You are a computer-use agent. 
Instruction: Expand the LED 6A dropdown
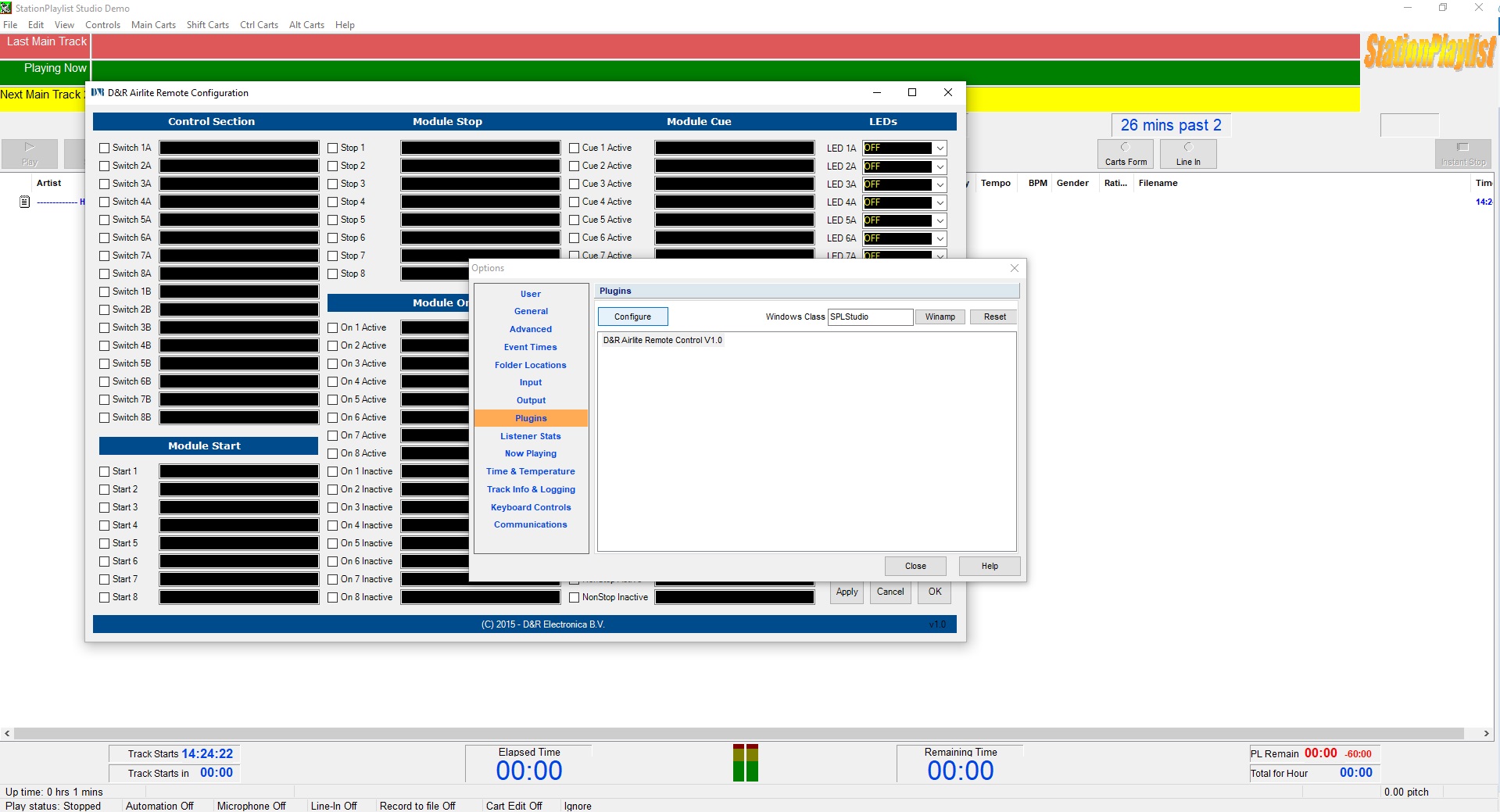click(940, 238)
